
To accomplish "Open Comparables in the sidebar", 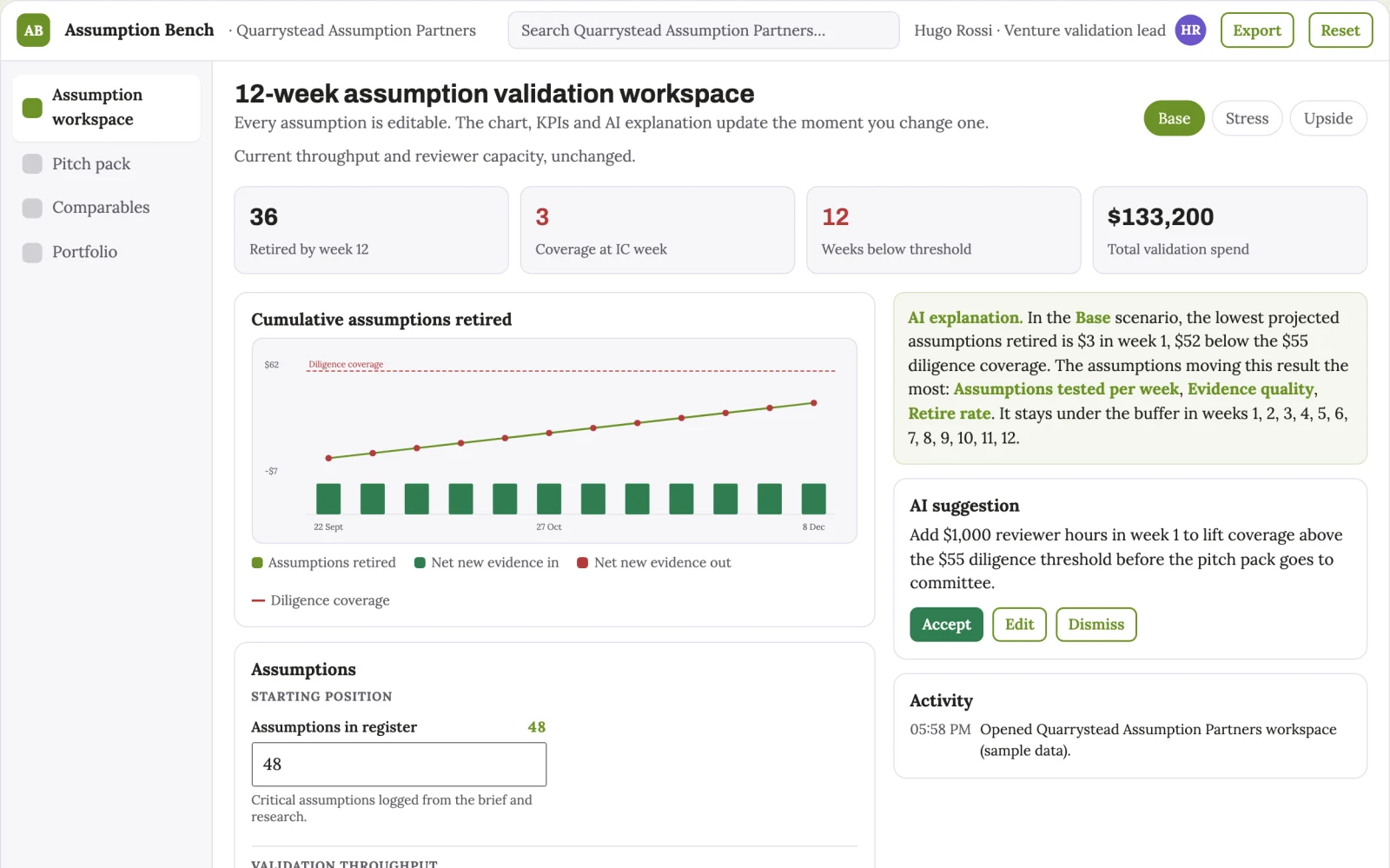I will 107,208.
